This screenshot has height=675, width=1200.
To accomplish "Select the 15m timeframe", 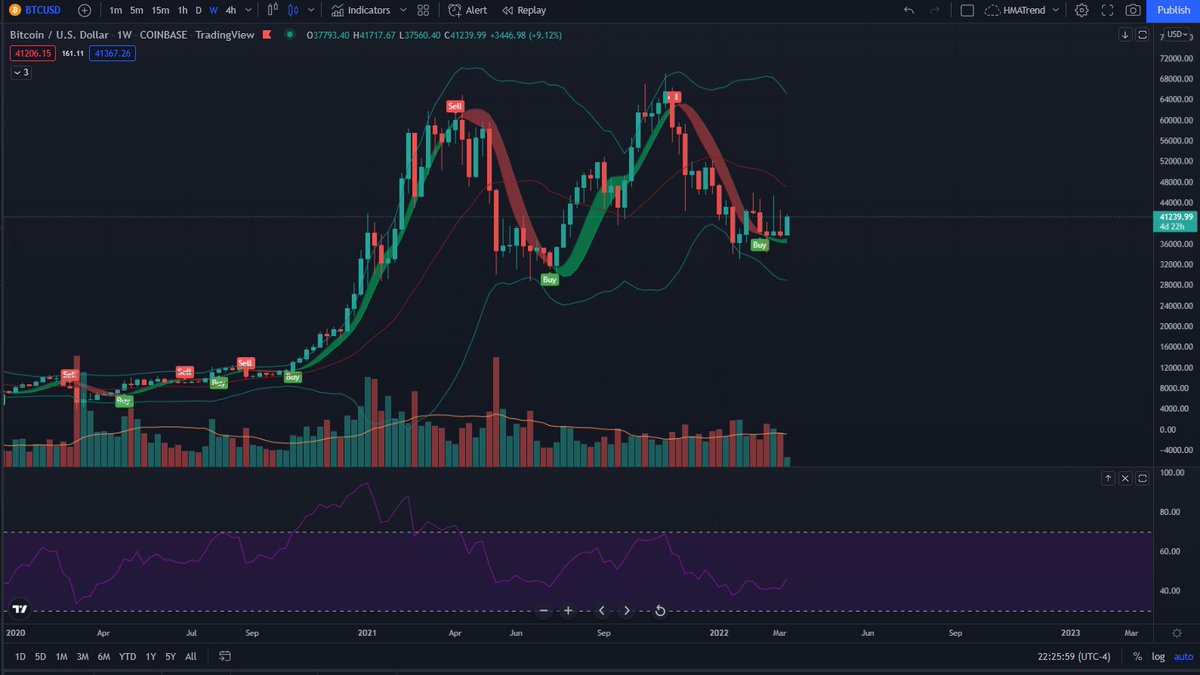I will coord(160,10).
